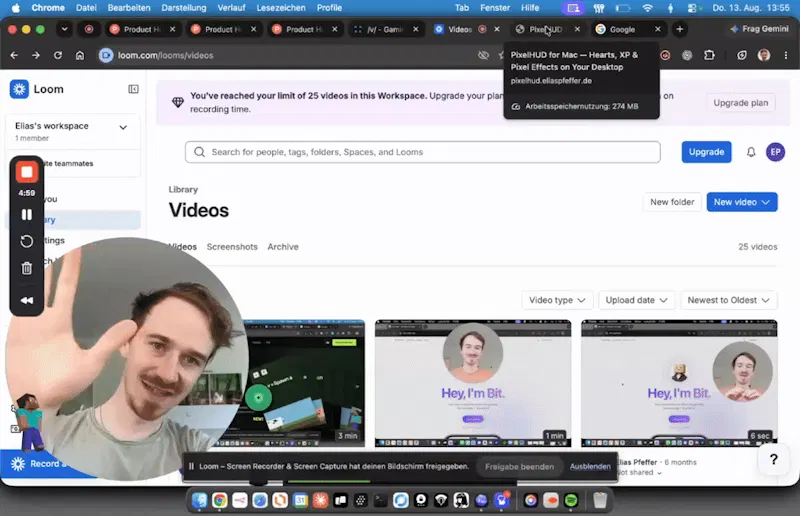Click Freigabe beenden to stop sharing
The width and height of the screenshot is (800, 516).
coord(519,466)
